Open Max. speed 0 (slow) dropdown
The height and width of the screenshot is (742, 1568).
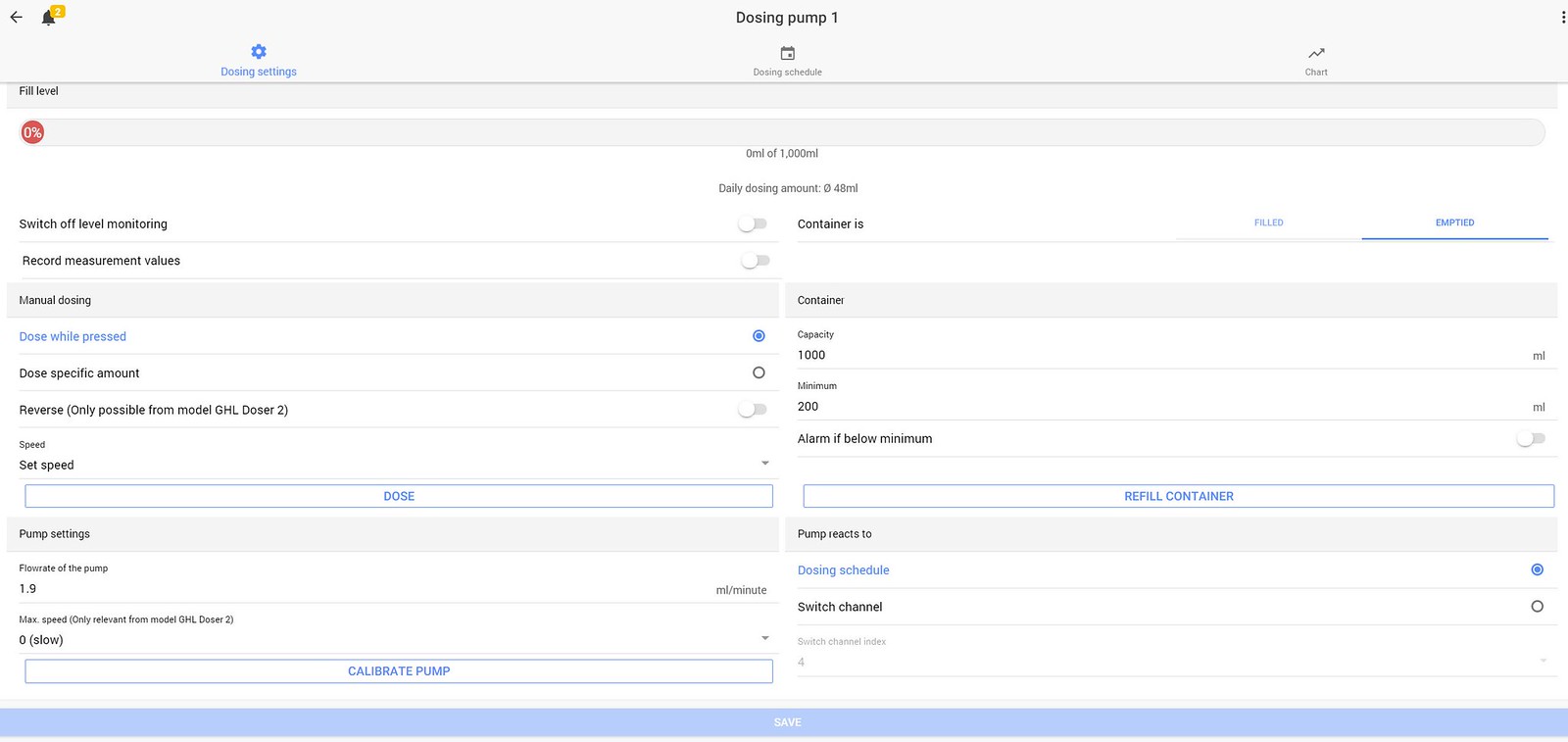[x=395, y=640]
